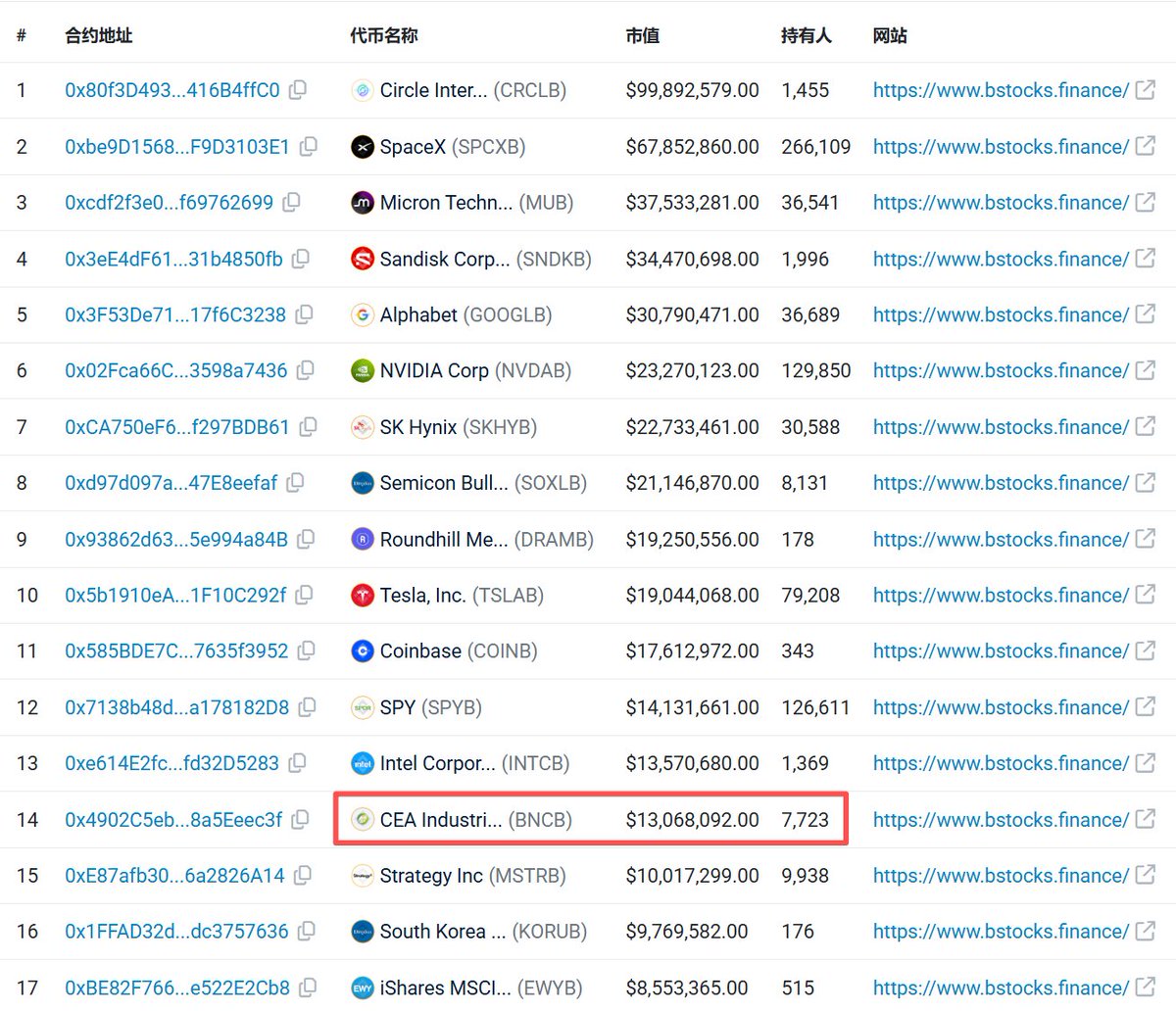Click the Tesla token logo
The width and height of the screenshot is (1176, 1011).
pos(363,596)
